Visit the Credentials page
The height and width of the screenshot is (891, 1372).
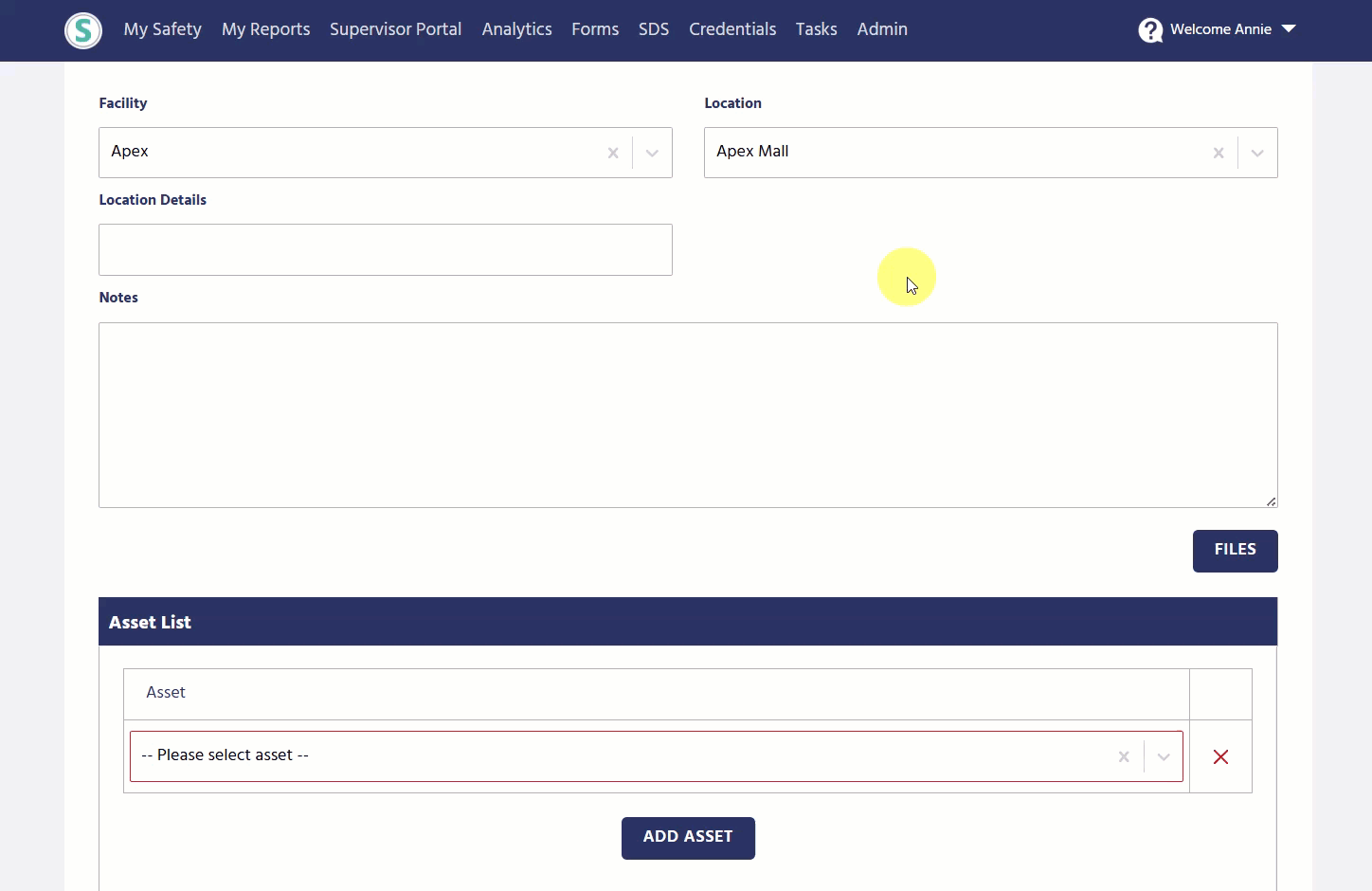click(732, 29)
